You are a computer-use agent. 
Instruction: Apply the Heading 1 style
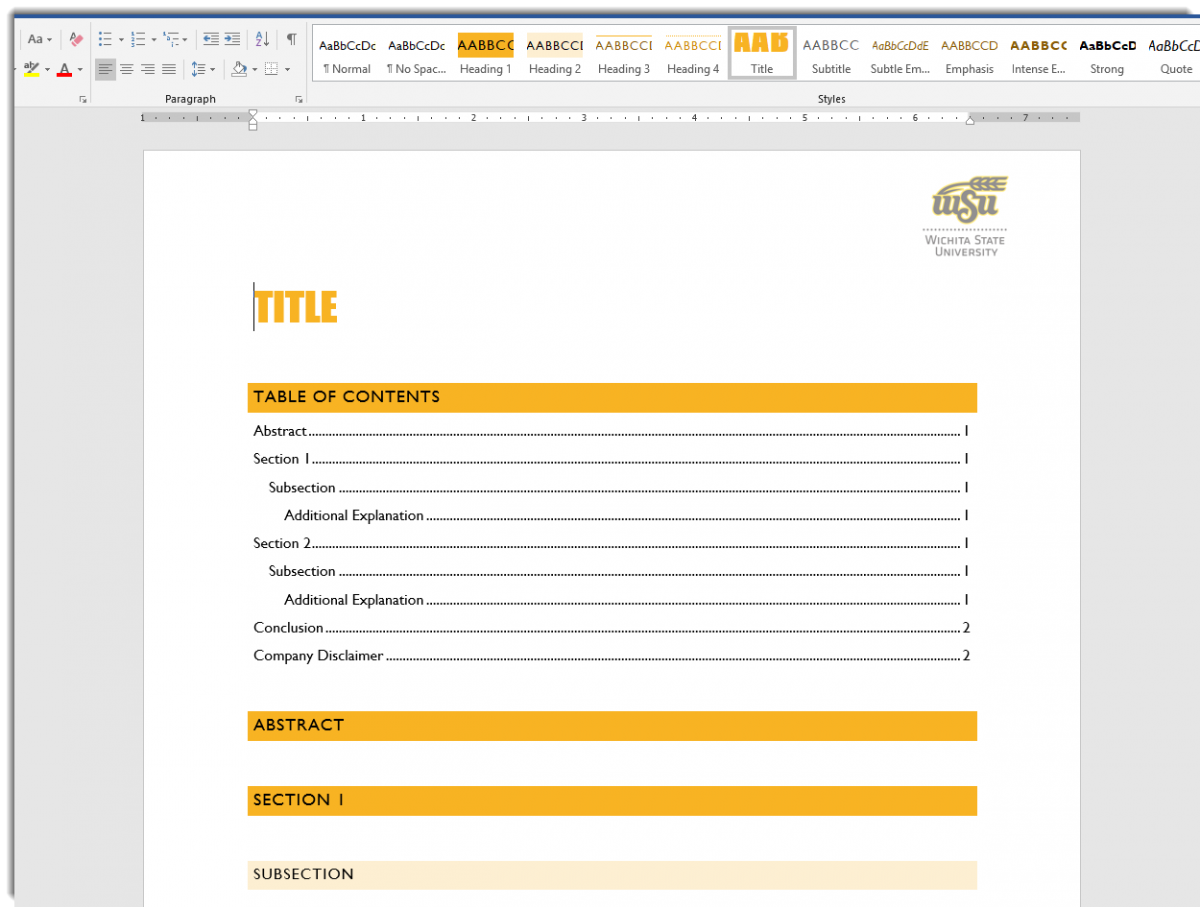485,55
